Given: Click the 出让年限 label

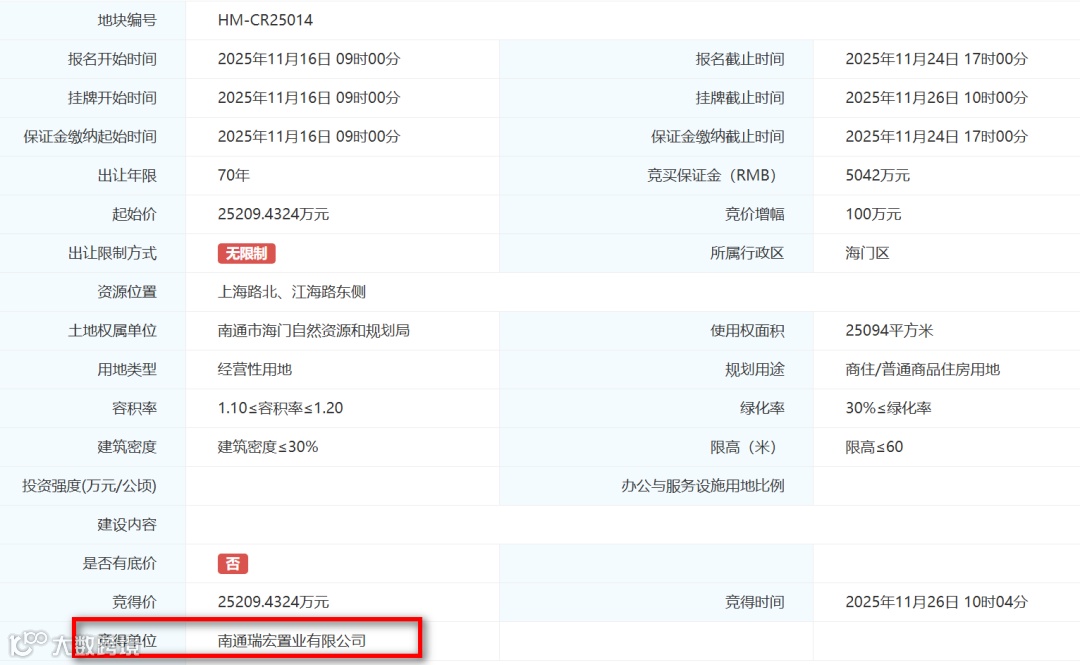Looking at the screenshot, I should 127,176.
